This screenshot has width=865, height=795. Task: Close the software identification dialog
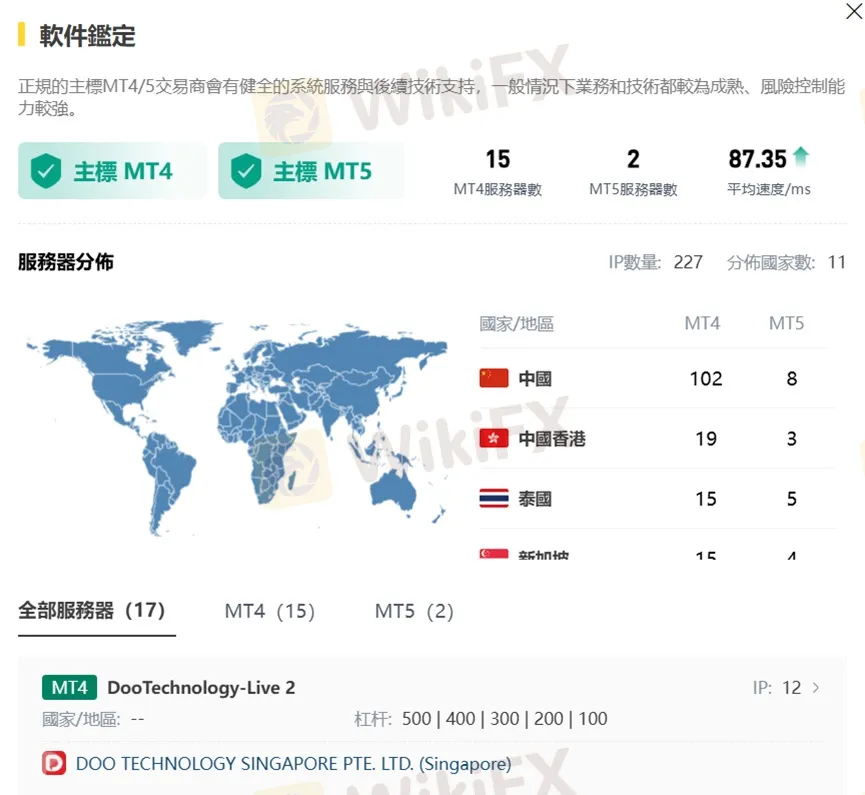853,11
